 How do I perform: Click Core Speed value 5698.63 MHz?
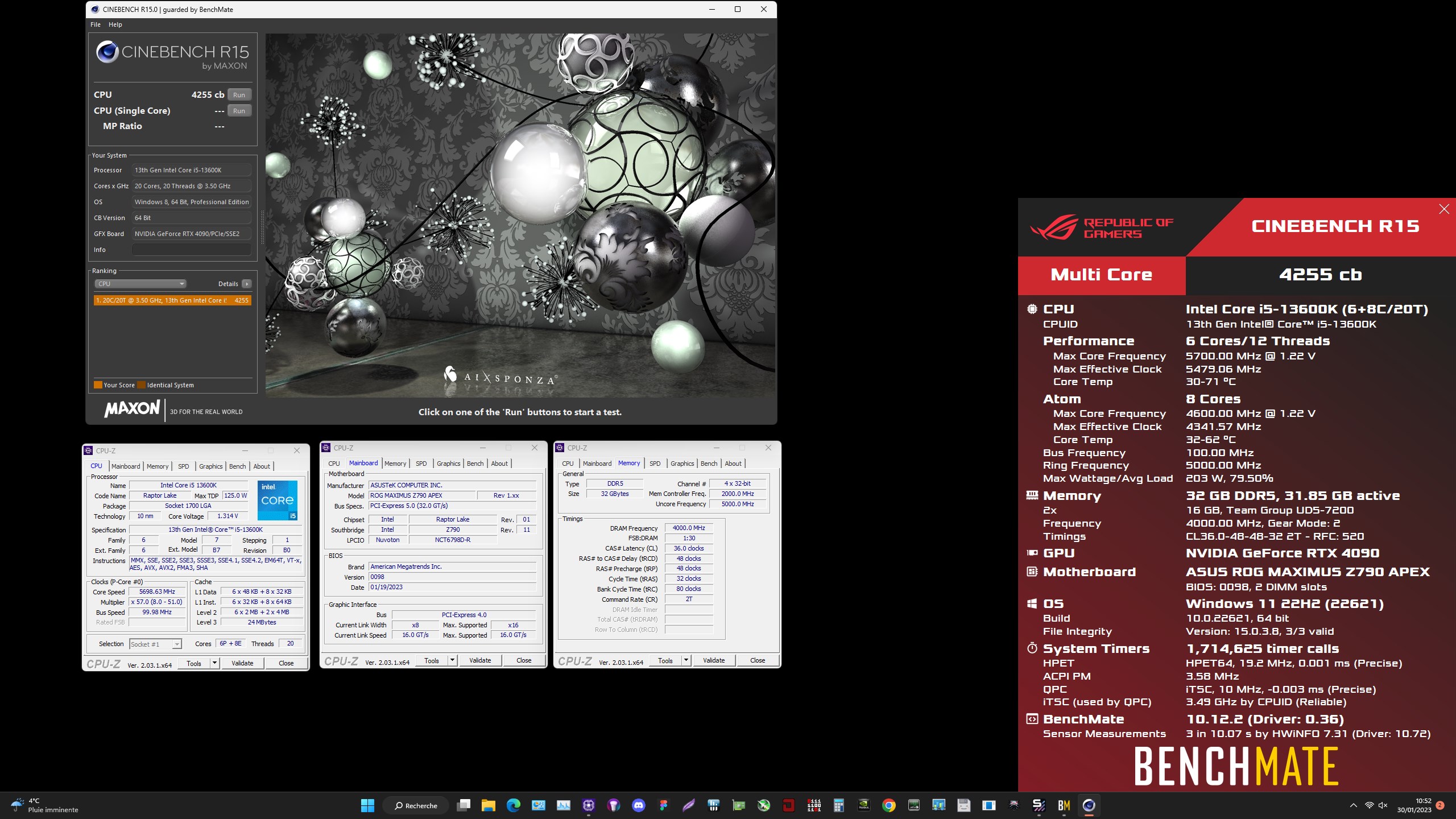(x=157, y=592)
